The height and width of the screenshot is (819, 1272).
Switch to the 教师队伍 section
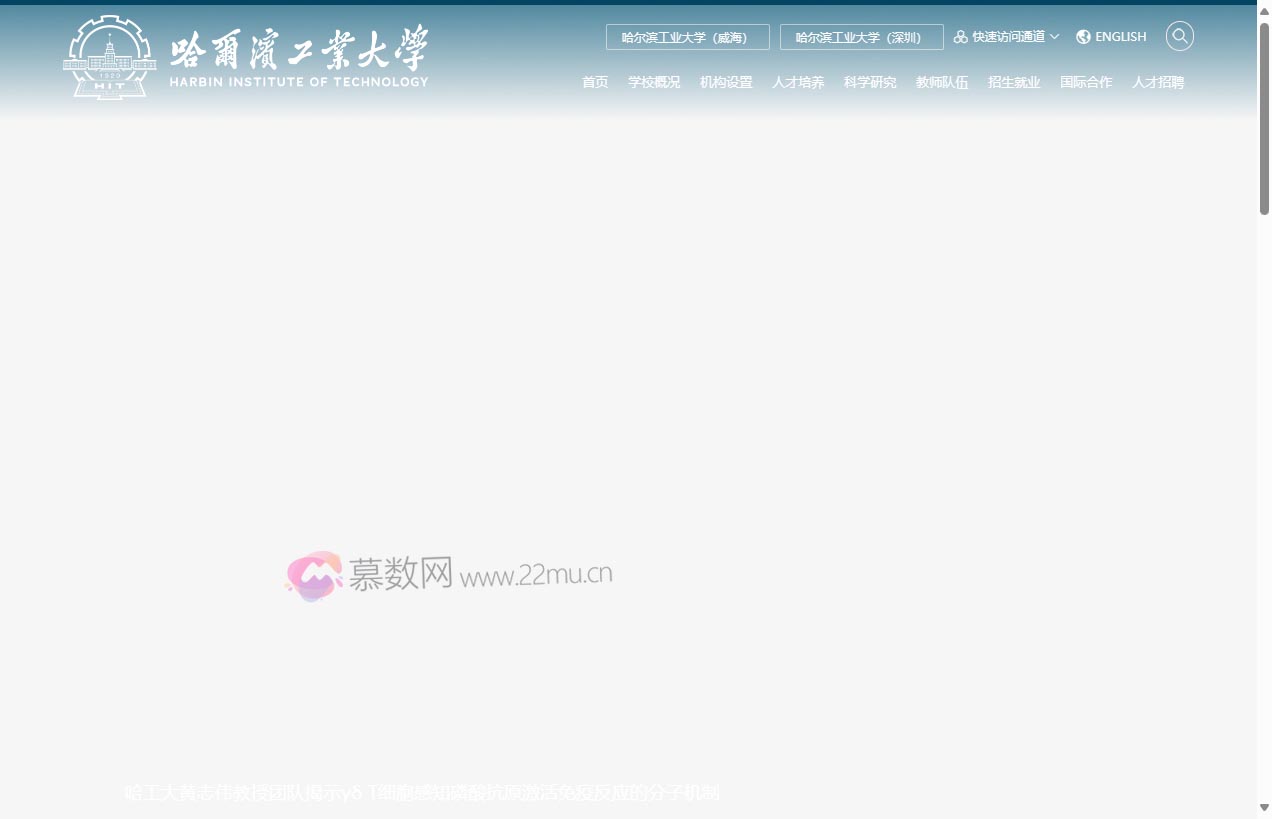(942, 82)
